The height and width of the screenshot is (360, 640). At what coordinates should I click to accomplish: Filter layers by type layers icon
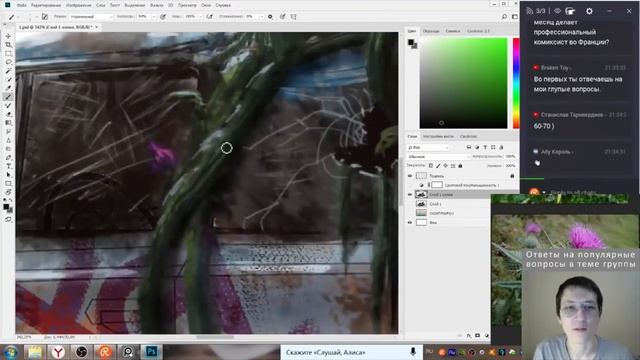(x=485, y=147)
